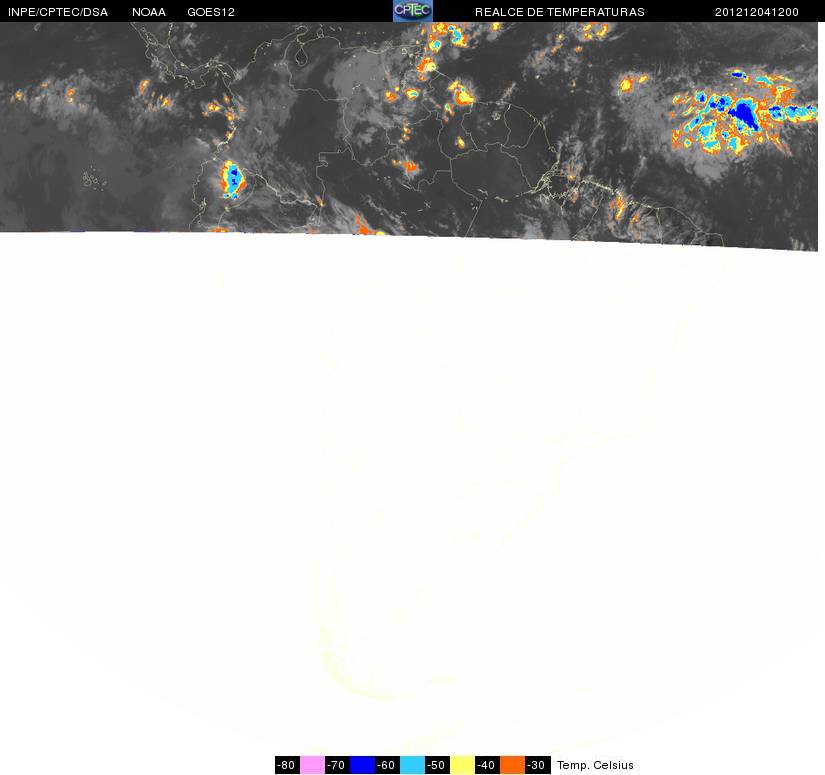Click the -70 legend value
The height and width of the screenshot is (775, 825).
[337, 765]
